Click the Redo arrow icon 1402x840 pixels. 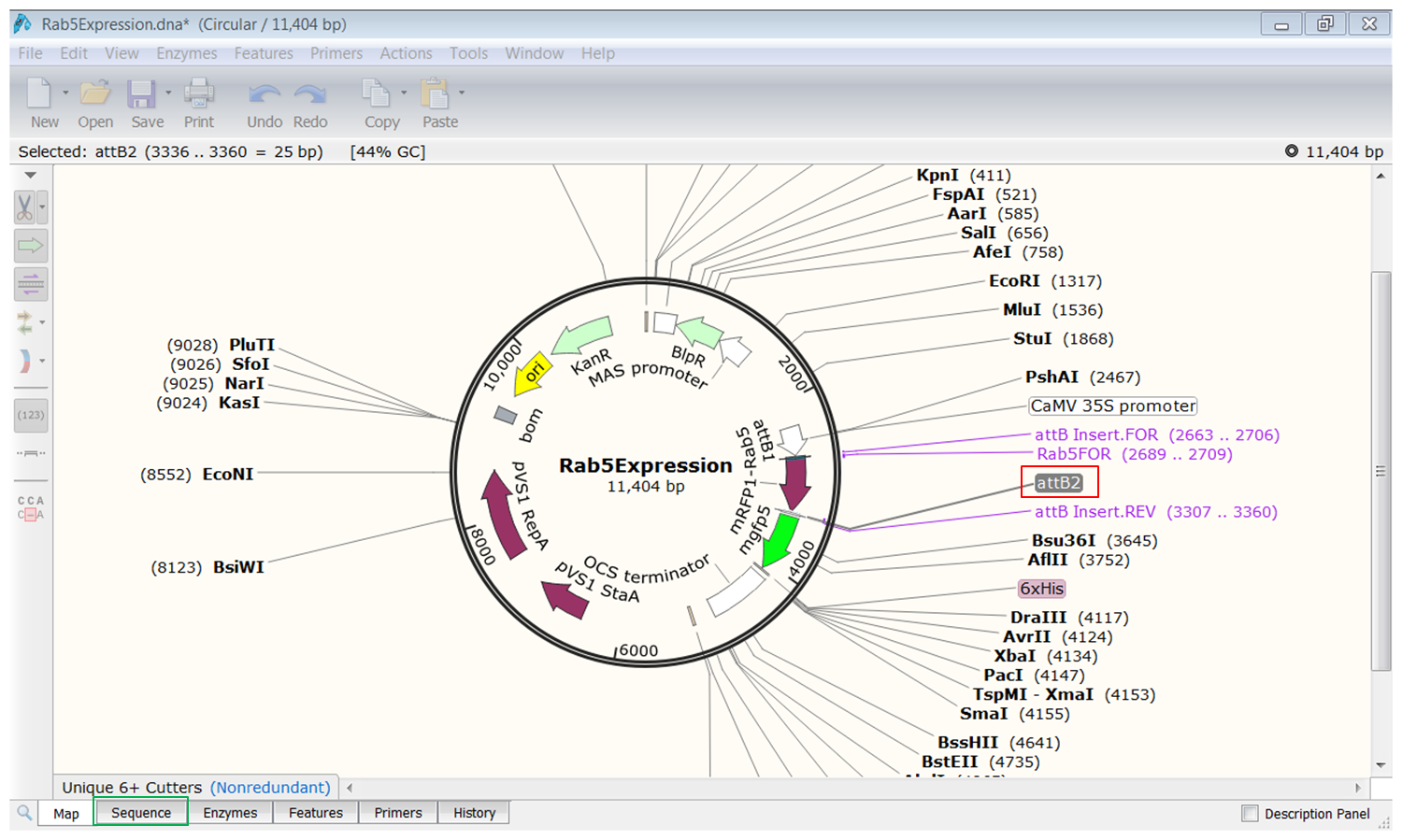(310, 93)
